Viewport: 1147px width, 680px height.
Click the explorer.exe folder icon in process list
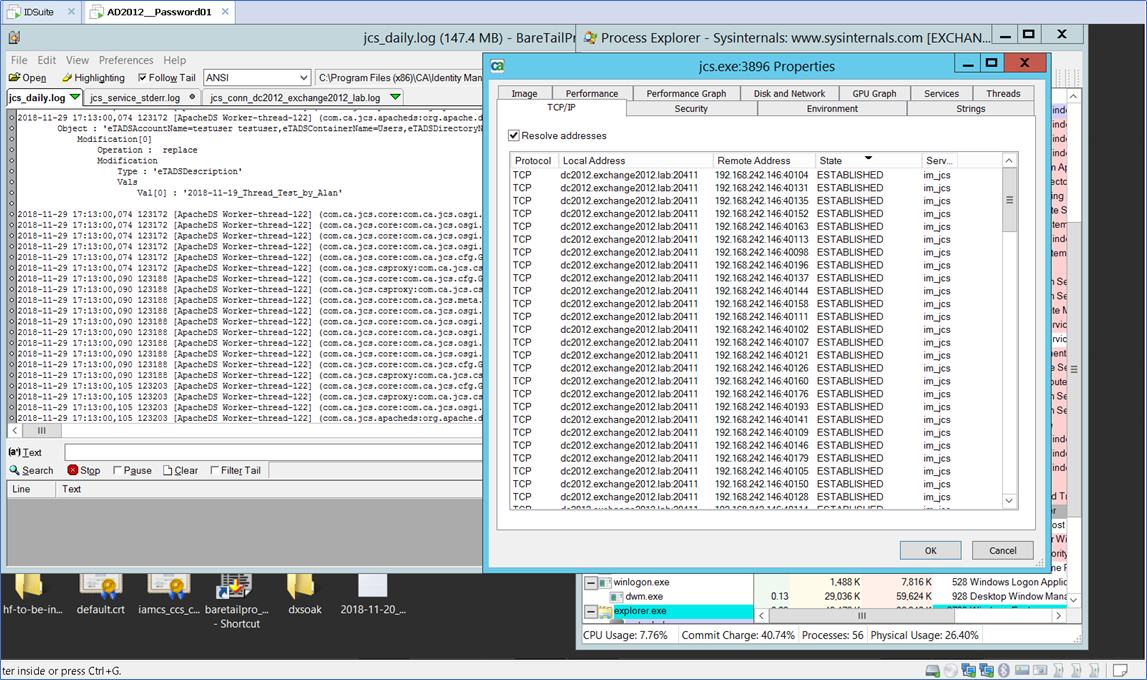click(606, 611)
